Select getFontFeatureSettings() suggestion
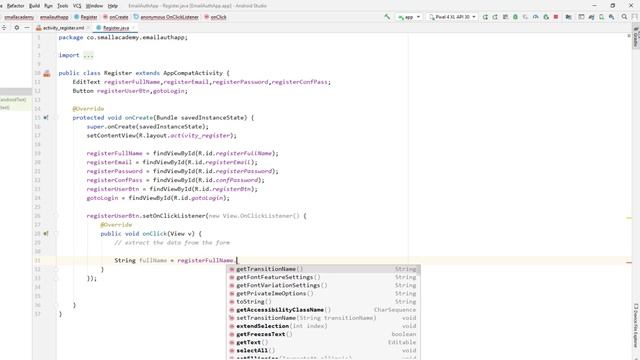The image size is (640, 360). point(323,277)
